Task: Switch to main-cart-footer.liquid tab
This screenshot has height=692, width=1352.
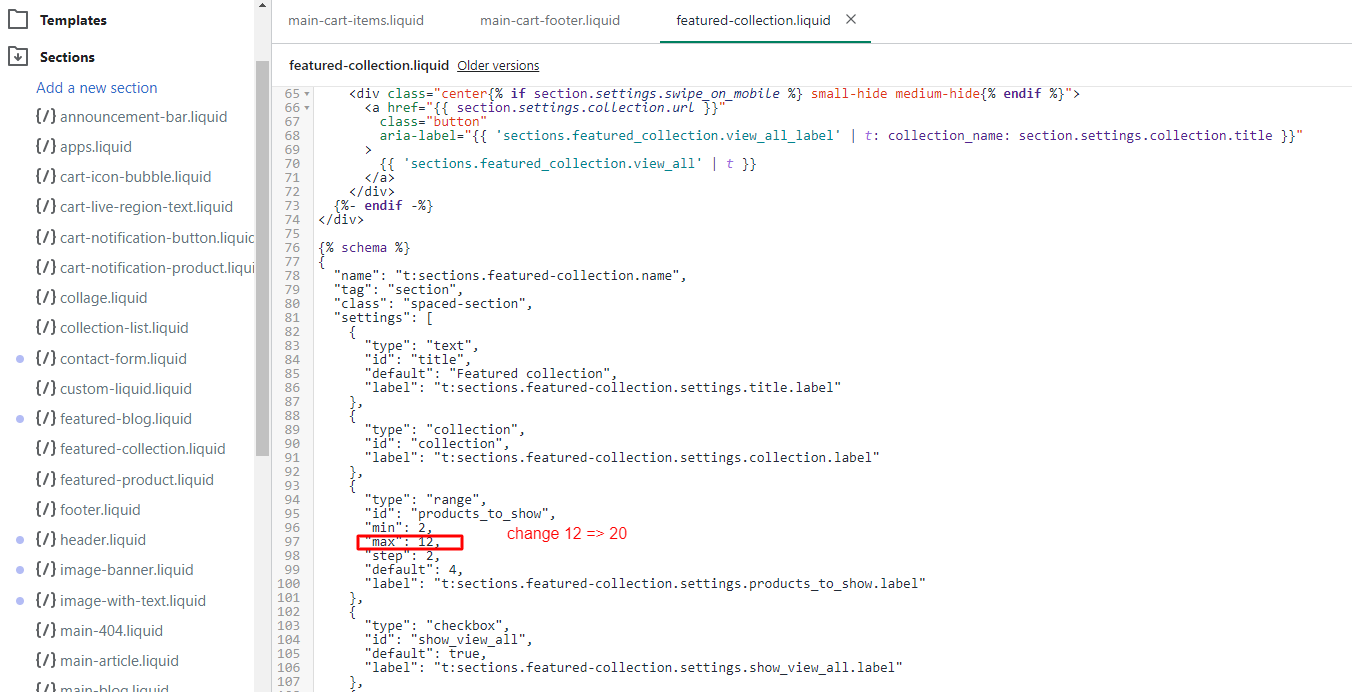Action: click(550, 20)
